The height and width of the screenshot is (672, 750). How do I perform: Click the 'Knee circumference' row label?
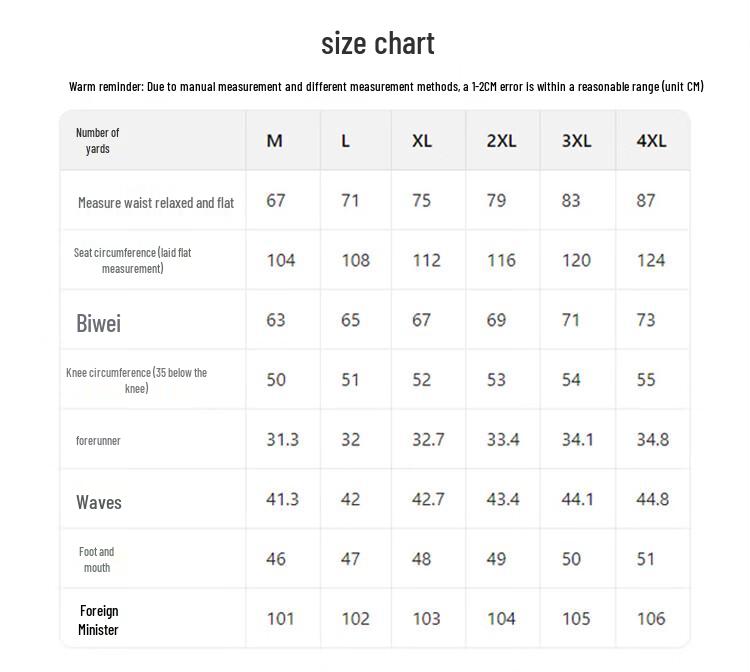click(136, 380)
